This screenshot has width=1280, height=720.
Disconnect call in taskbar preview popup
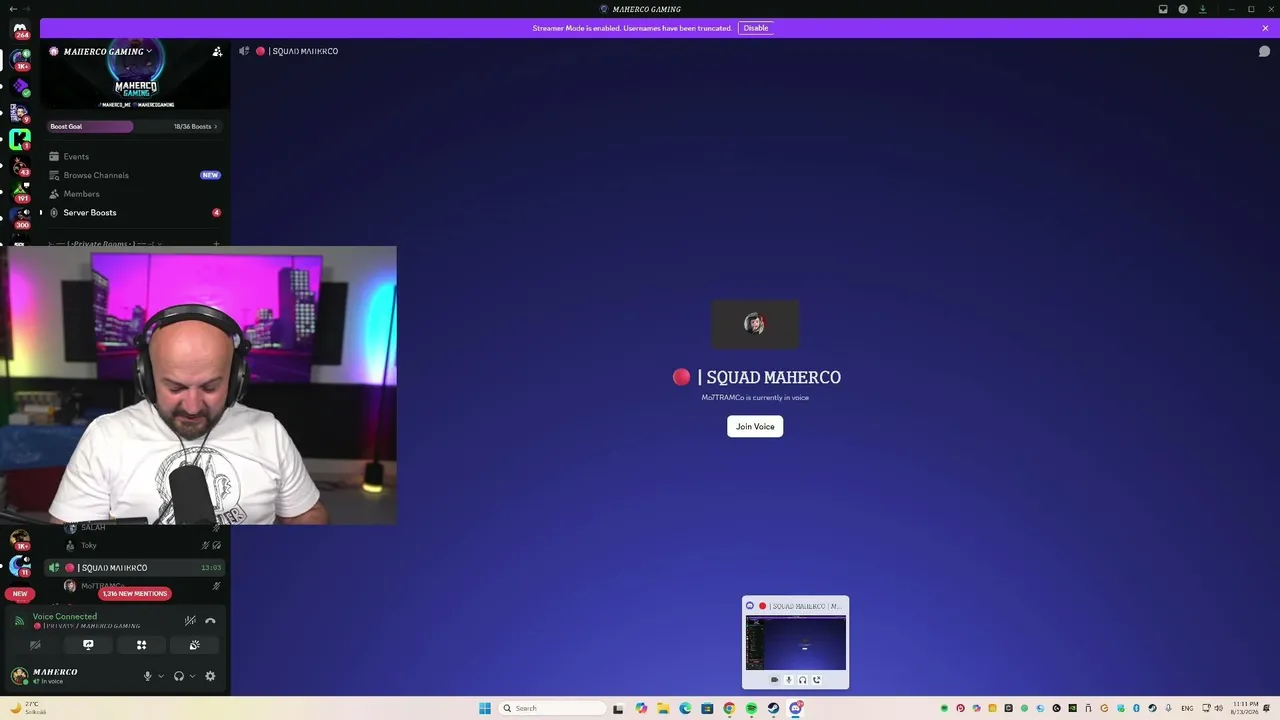tap(816, 680)
